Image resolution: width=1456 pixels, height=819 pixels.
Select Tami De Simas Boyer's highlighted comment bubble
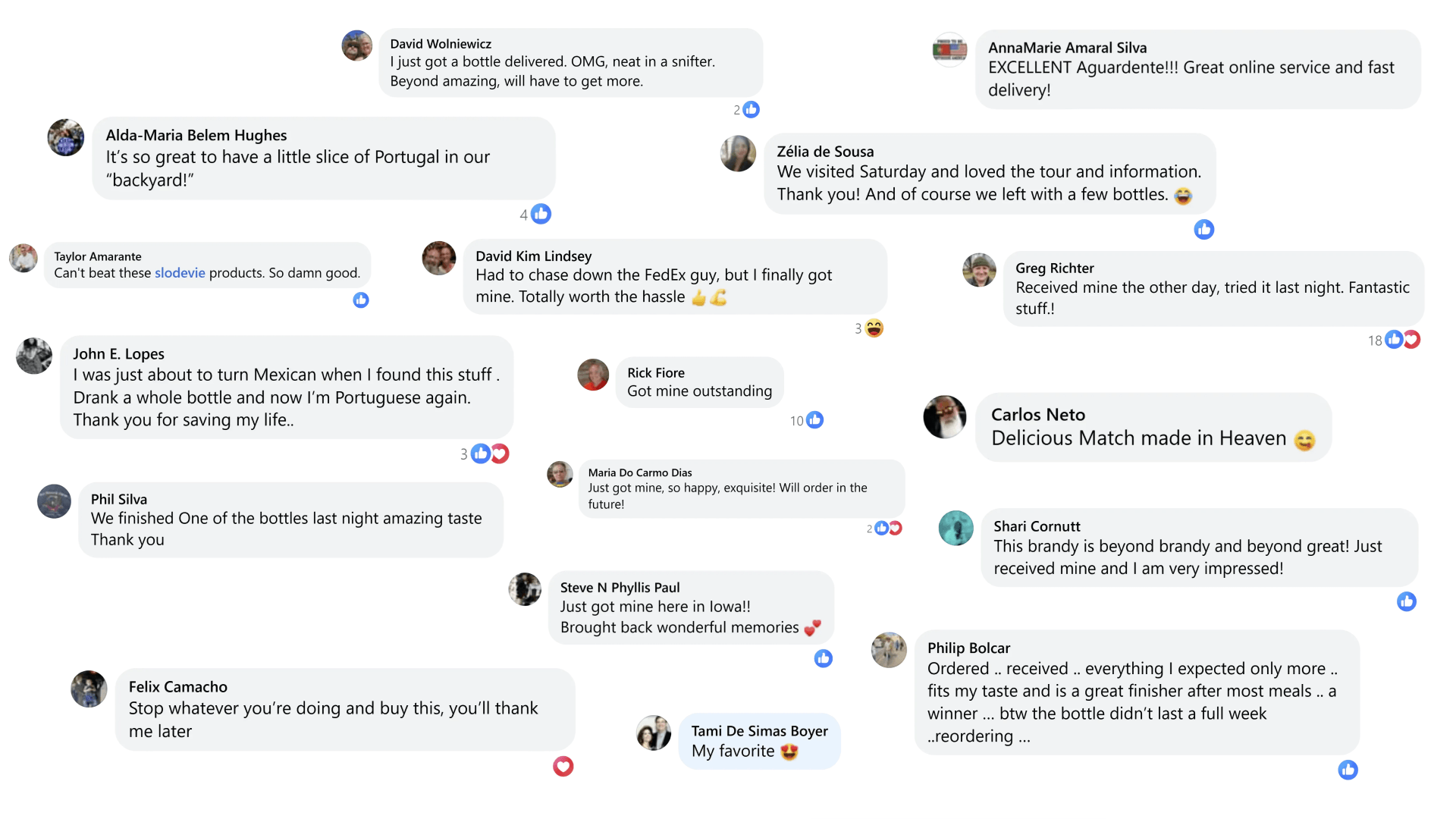[x=759, y=741]
